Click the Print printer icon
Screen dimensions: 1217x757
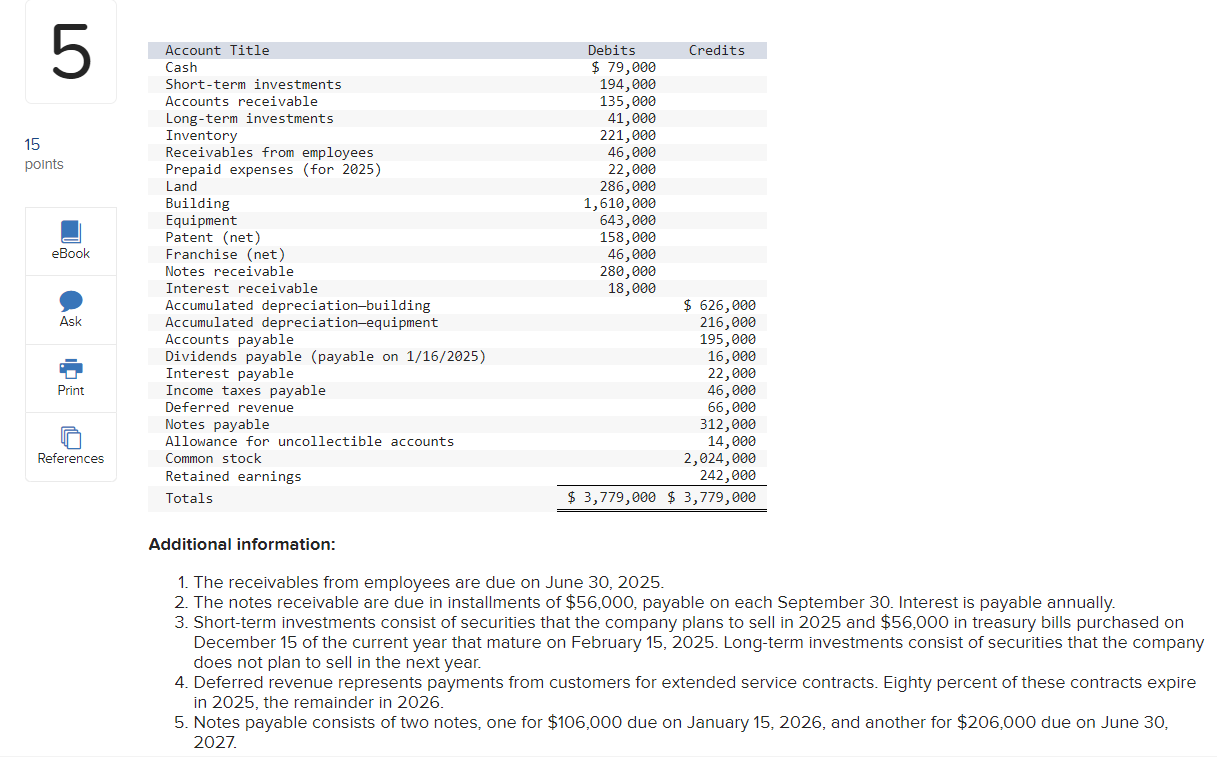71,369
